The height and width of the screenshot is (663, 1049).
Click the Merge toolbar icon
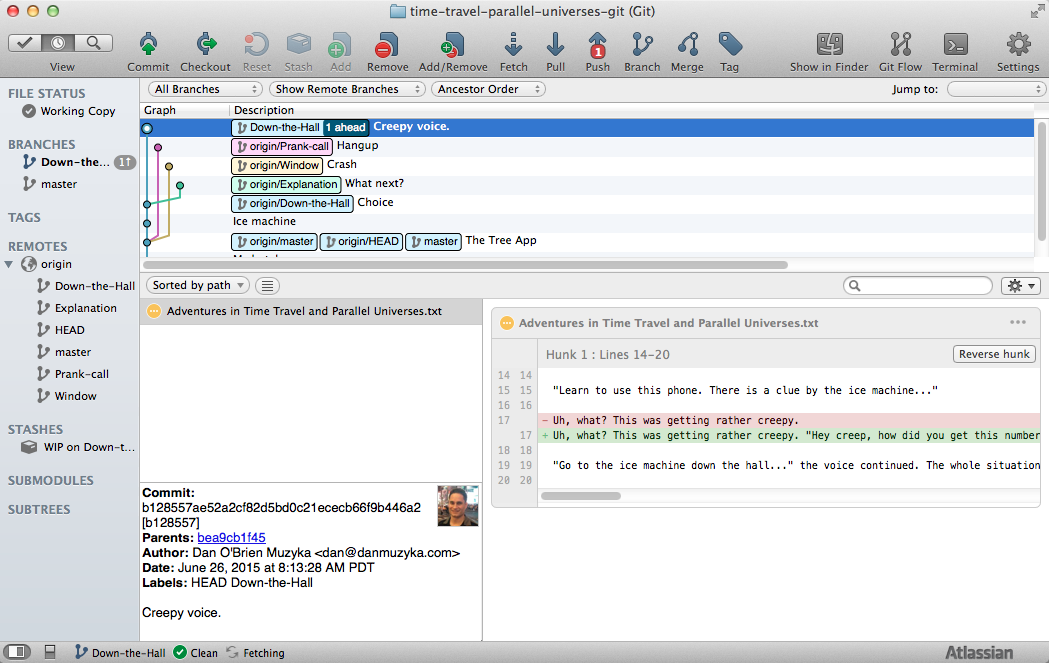(687, 45)
